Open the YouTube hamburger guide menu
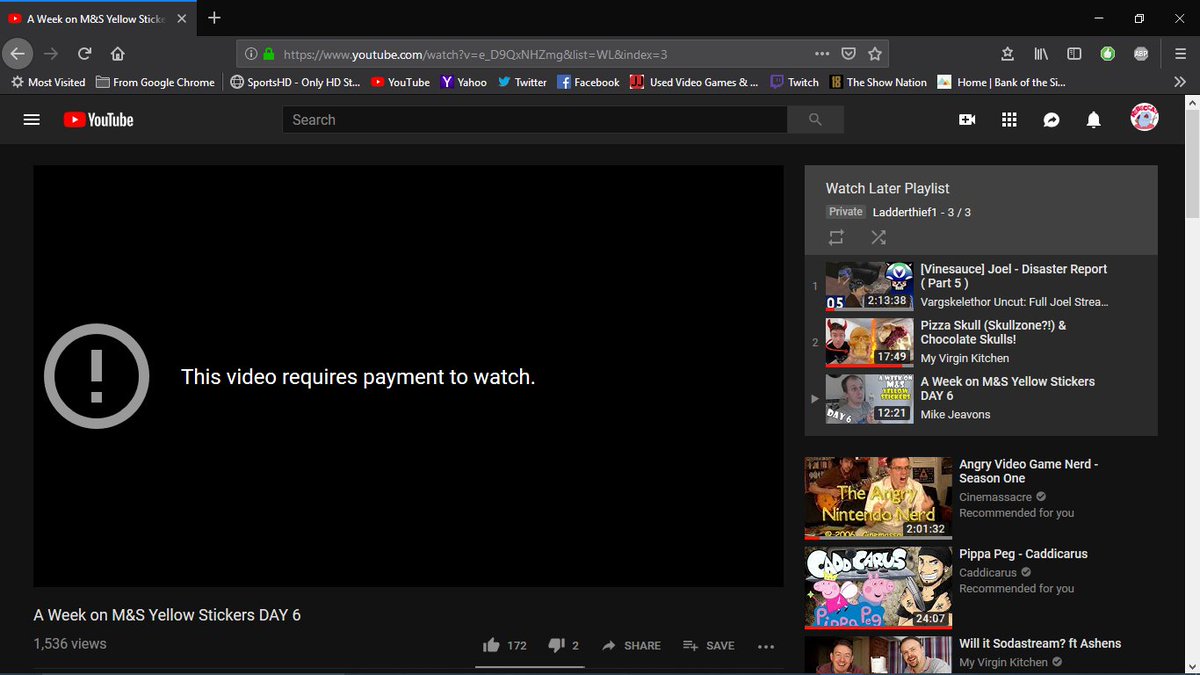1200x675 pixels. 31,120
